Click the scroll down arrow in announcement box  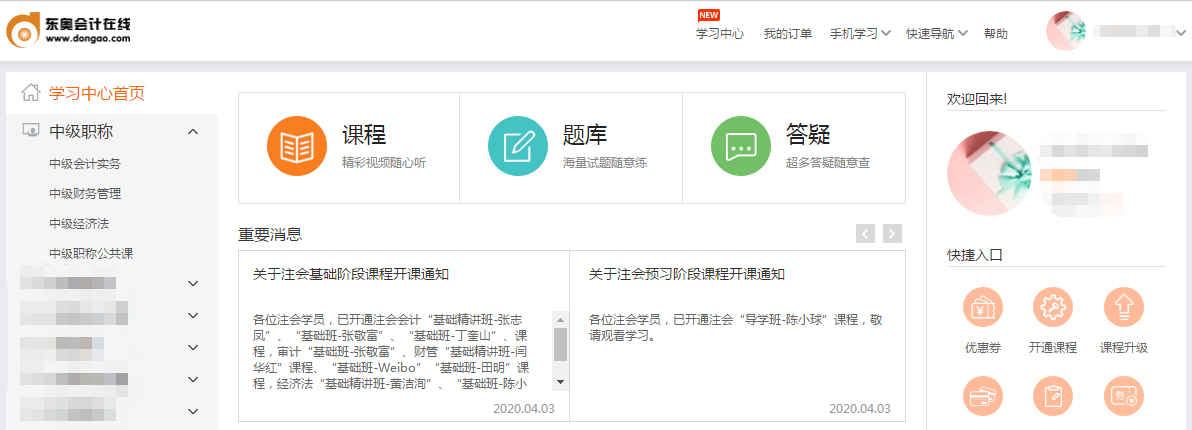(x=560, y=382)
